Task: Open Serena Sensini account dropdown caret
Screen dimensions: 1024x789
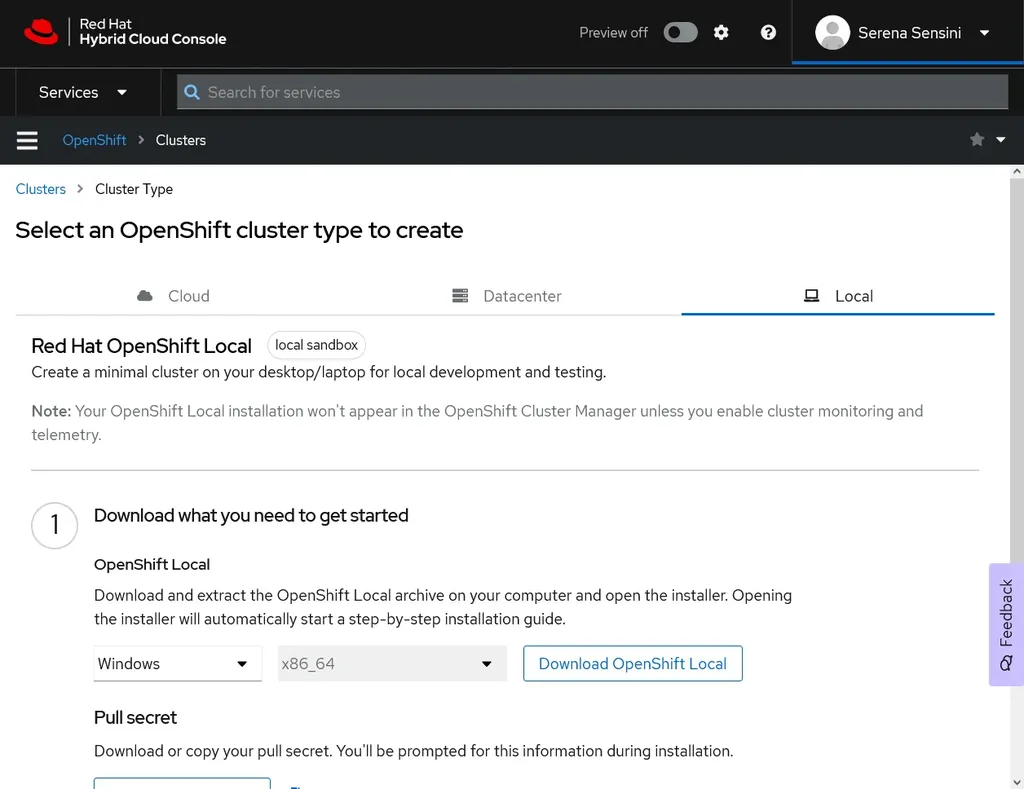Action: [985, 33]
